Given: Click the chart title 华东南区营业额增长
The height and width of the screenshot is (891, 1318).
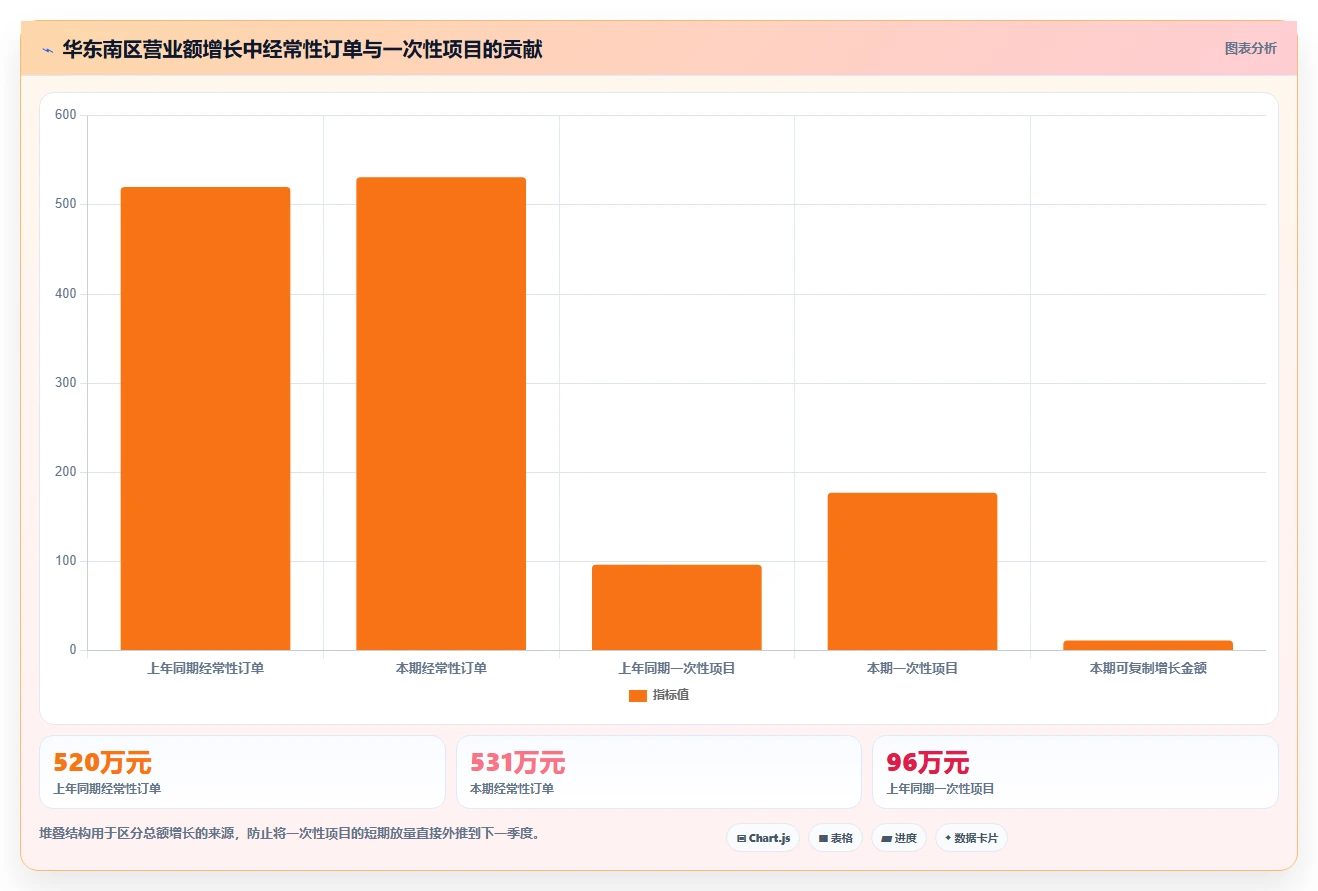Looking at the screenshot, I should tap(302, 49).
